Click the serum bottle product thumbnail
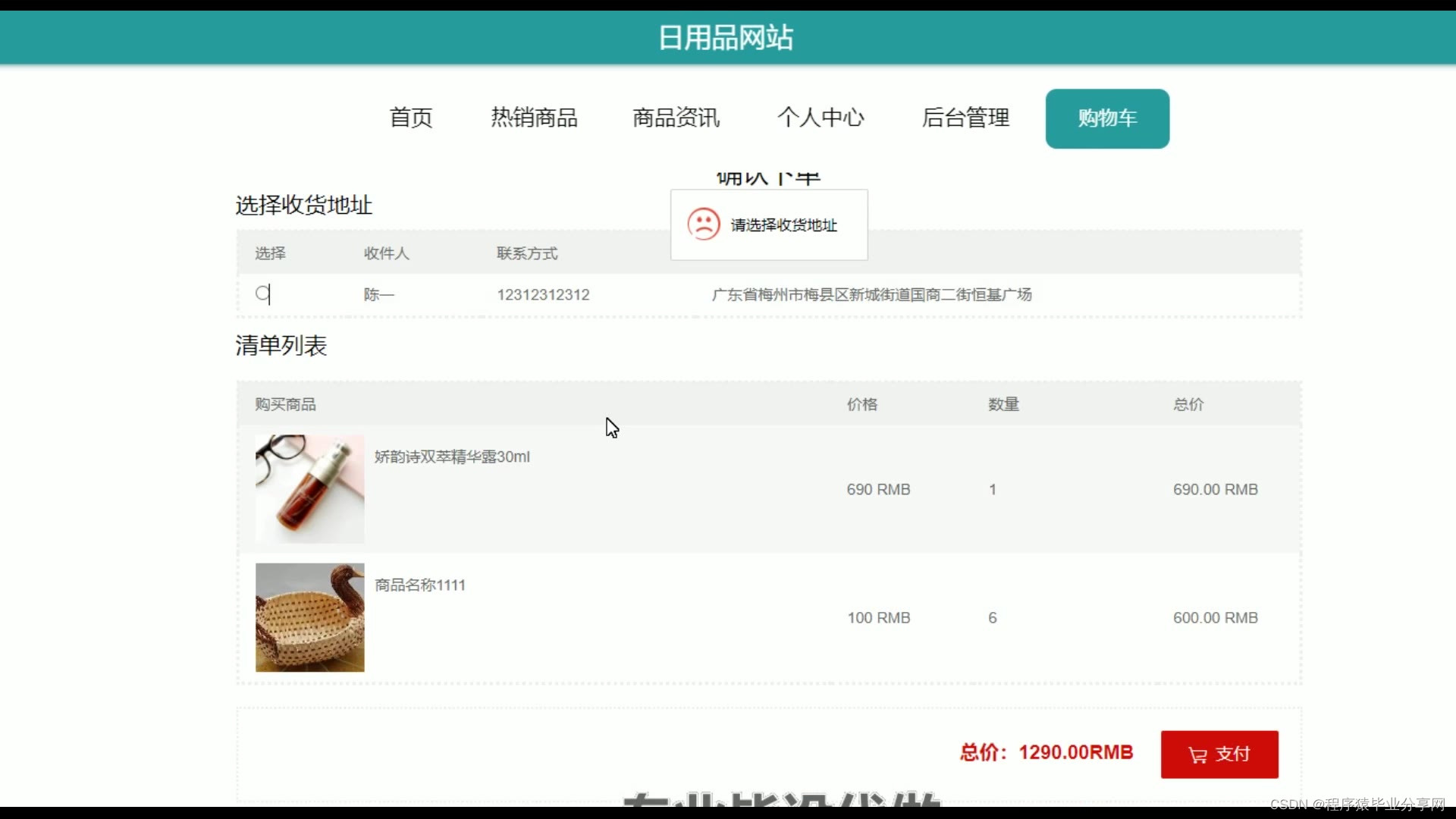This screenshot has width=1456, height=819. tap(309, 488)
